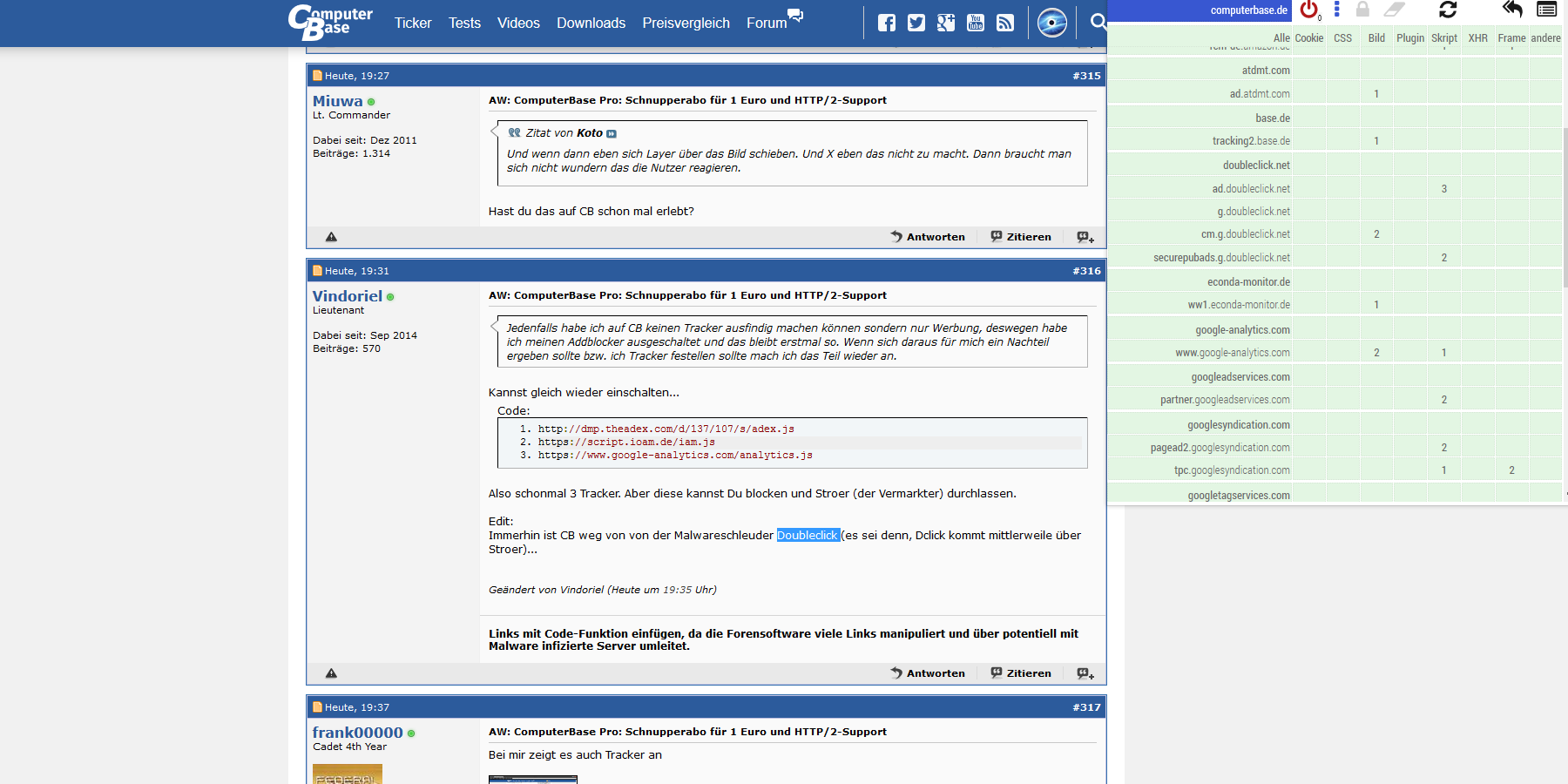Open Vindoriel's user profile link

click(x=347, y=296)
